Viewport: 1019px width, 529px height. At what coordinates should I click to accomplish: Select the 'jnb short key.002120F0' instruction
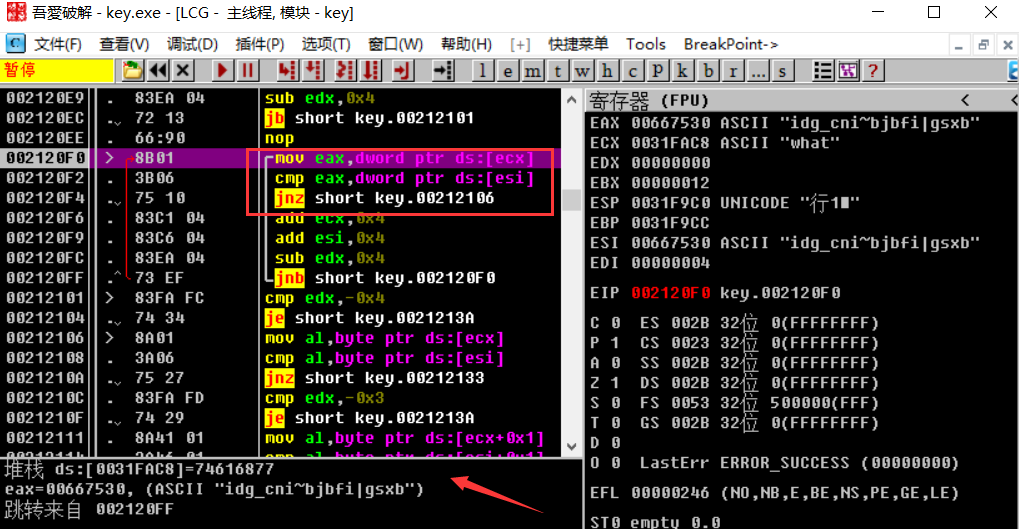(385, 278)
